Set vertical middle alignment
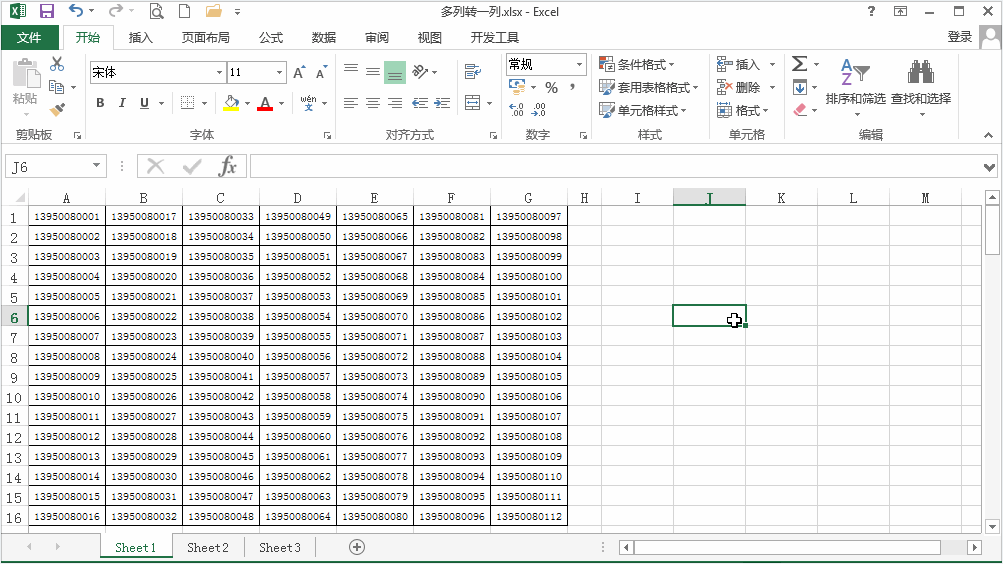1003x564 pixels. pyautogui.click(x=373, y=72)
